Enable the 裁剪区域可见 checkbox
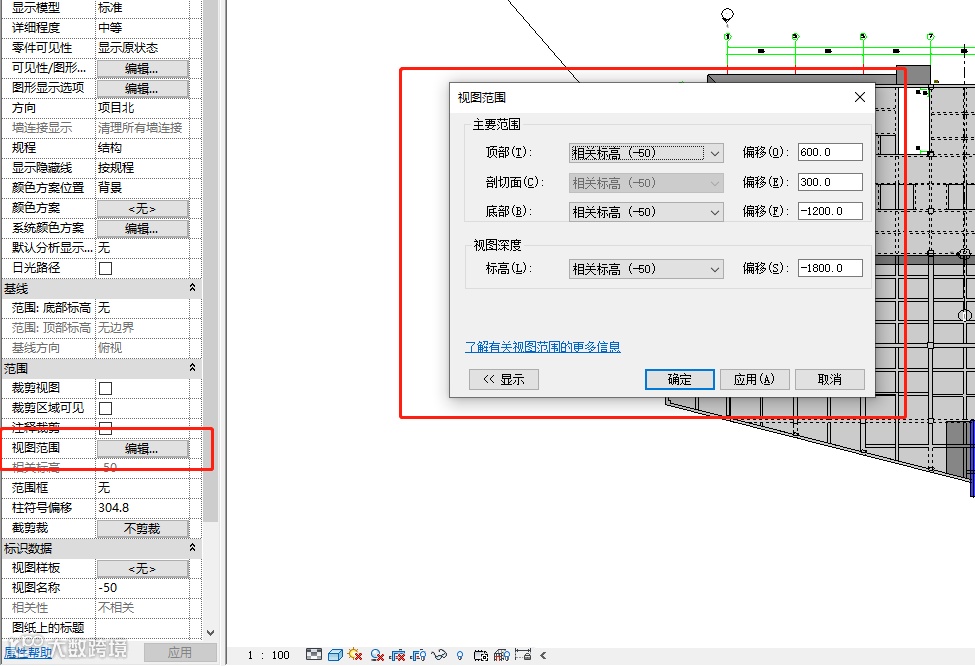 (x=106, y=408)
